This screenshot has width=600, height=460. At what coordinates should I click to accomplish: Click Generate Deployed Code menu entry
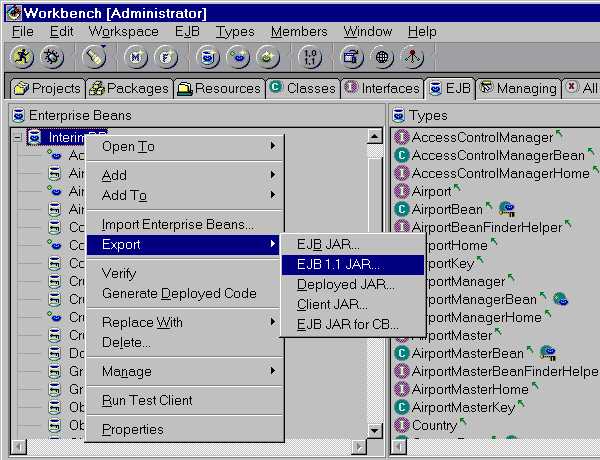[x=179, y=293]
